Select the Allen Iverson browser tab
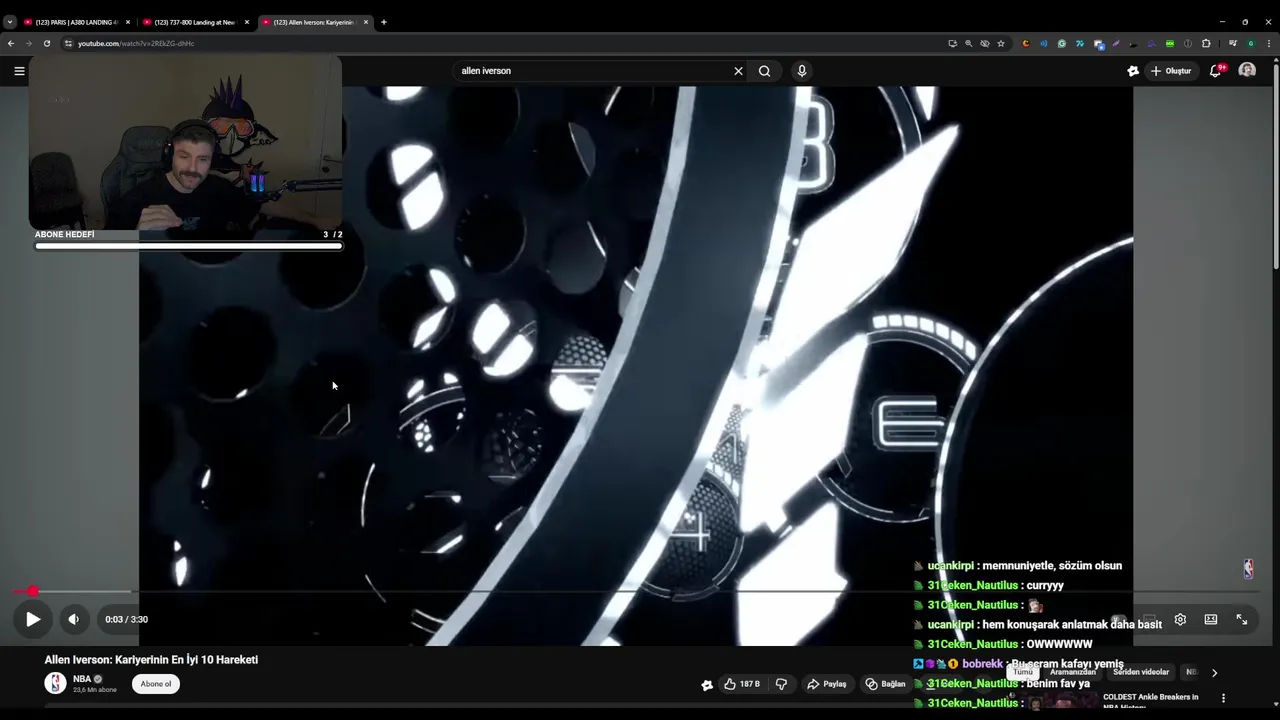Viewport: 1280px width, 720px height. coord(314,22)
